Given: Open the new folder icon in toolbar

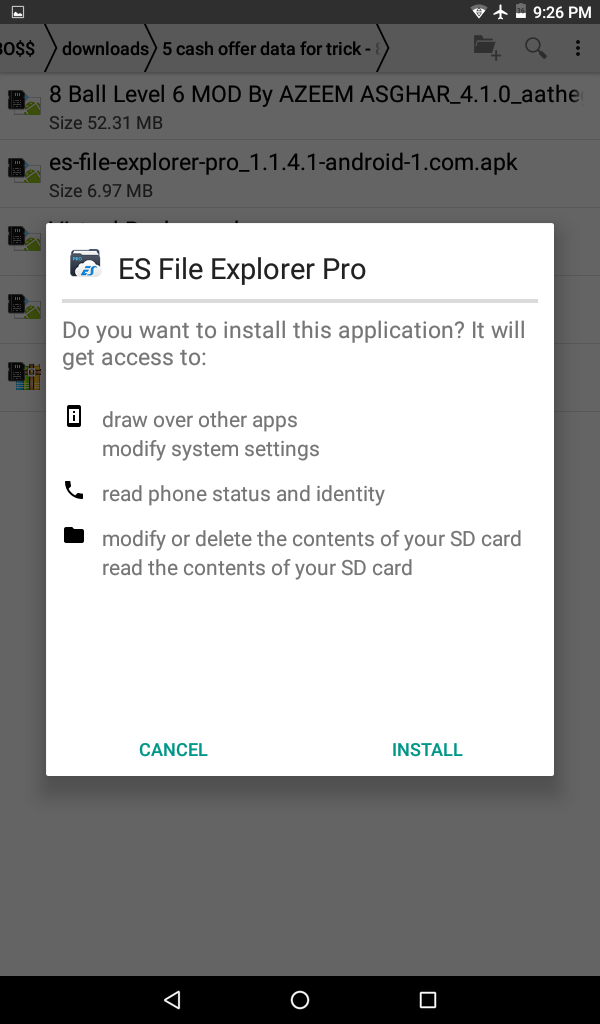Looking at the screenshot, I should (x=487, y=48).
